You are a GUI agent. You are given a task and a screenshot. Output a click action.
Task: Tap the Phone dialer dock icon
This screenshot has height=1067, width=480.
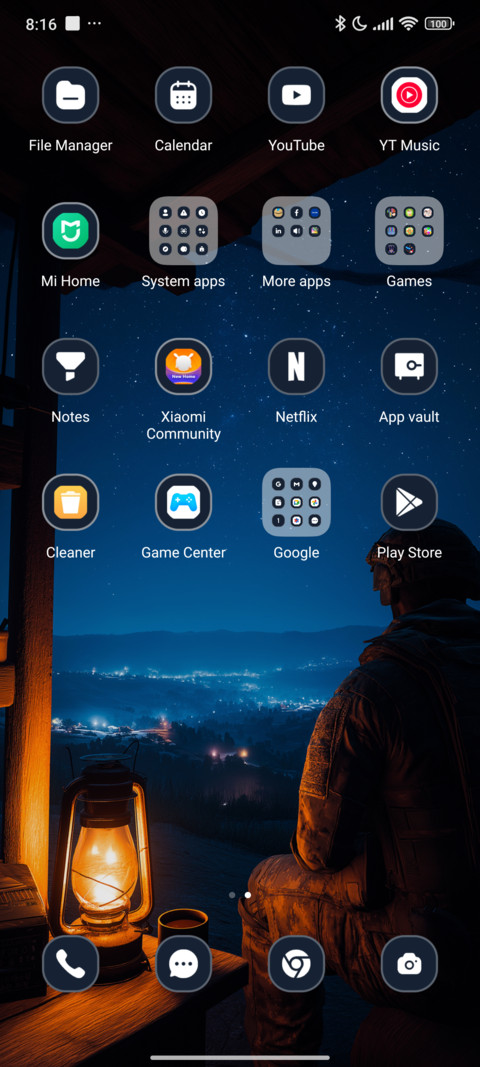tap(70, 964)
